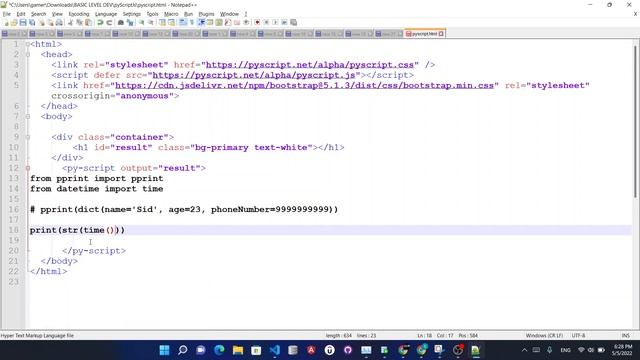Open the Windows Start button
Viewport: 640px width, 360px height.
point(164,350)
